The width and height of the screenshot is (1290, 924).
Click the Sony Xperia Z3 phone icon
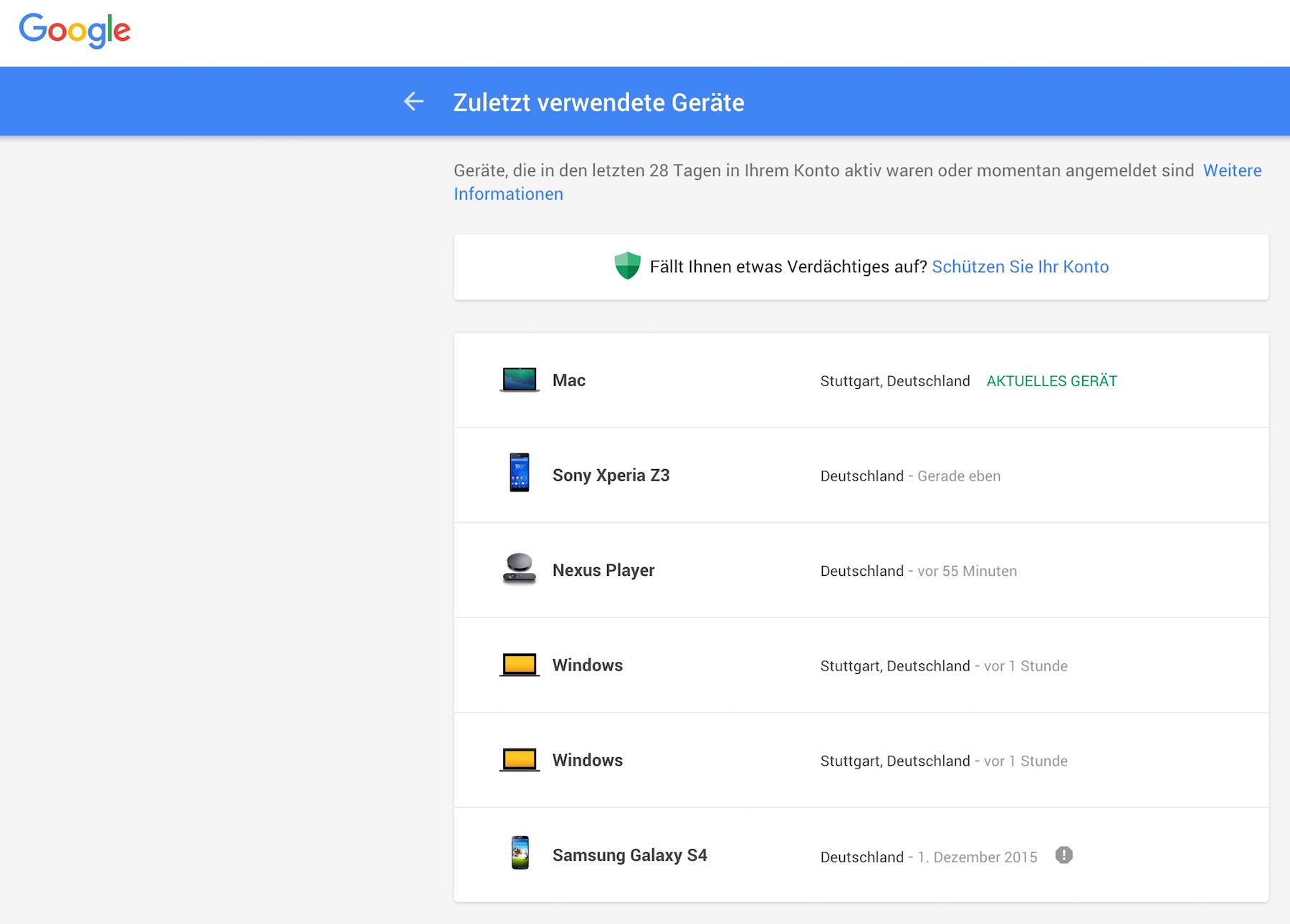pyautogui.click(x=520, y=473)
